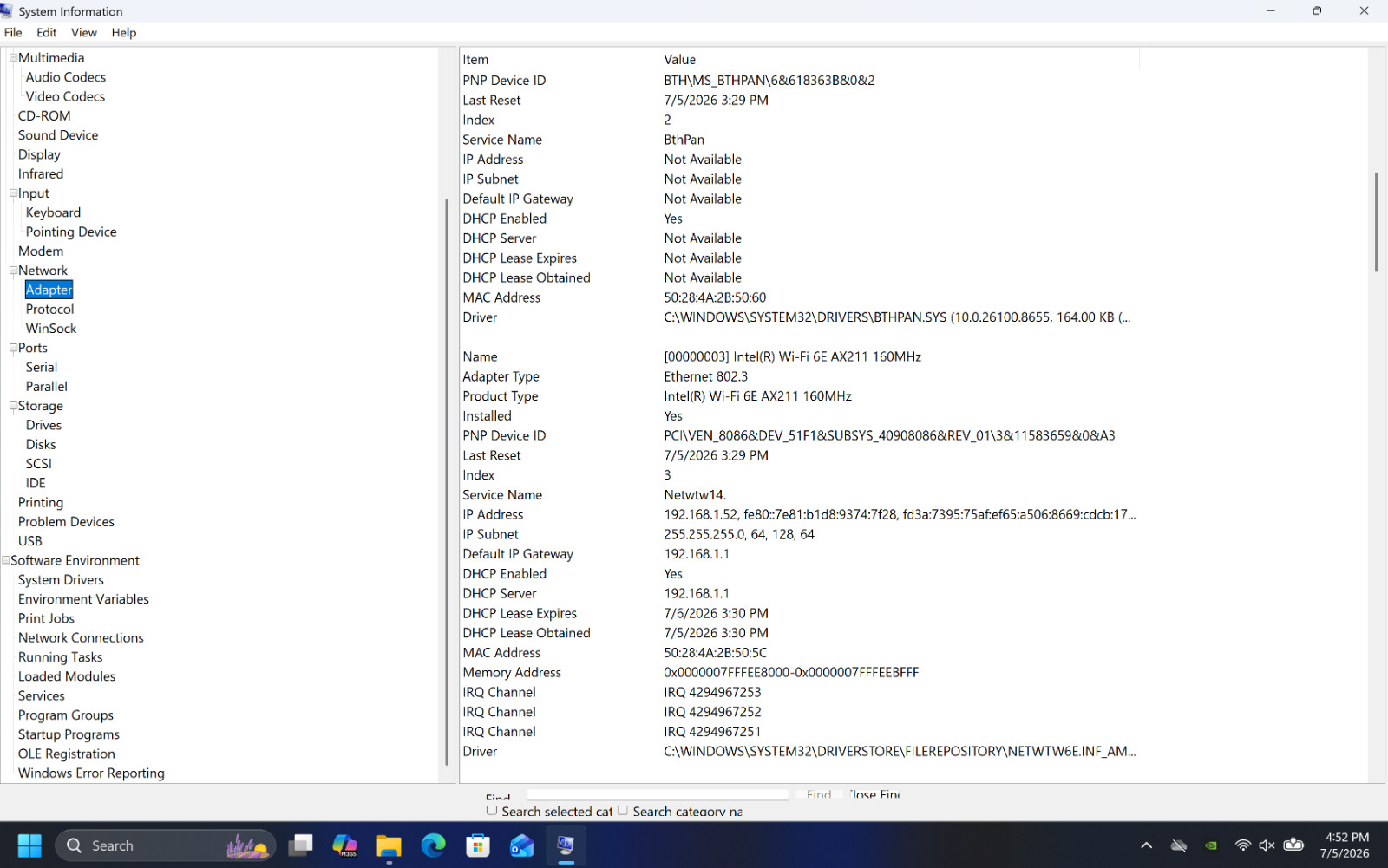This screenshot has width=1388, height=868.
Task: Select the Infrared category
Action: pyautogui.click(x=41, y=174)
